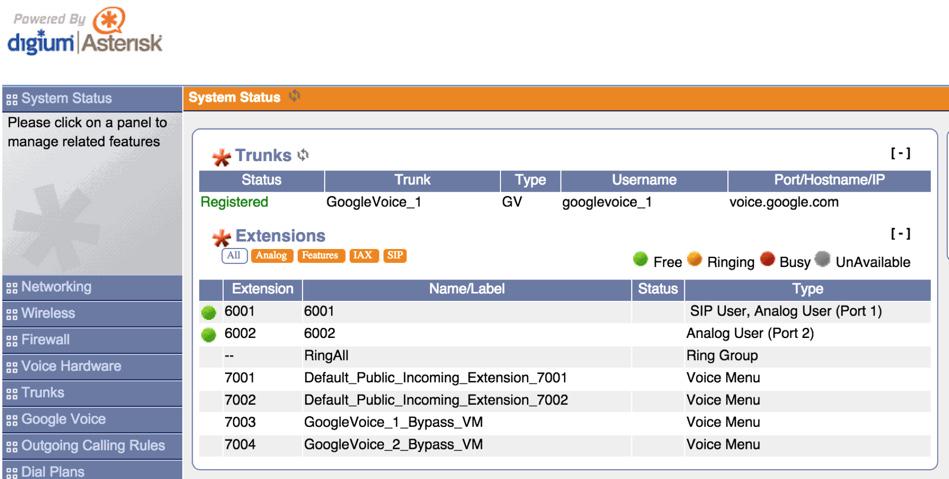Click the trunk Type column header
The width and height of the screenshot is (949, 479).
click(530, 180)
